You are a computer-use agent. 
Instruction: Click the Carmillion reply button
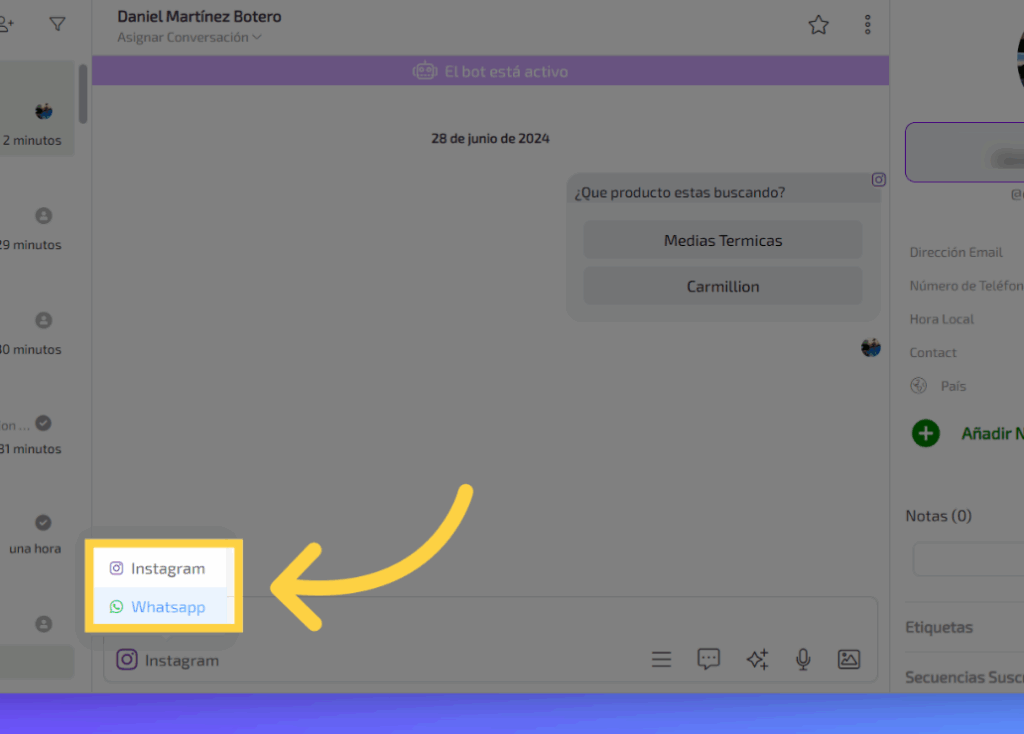722,286
